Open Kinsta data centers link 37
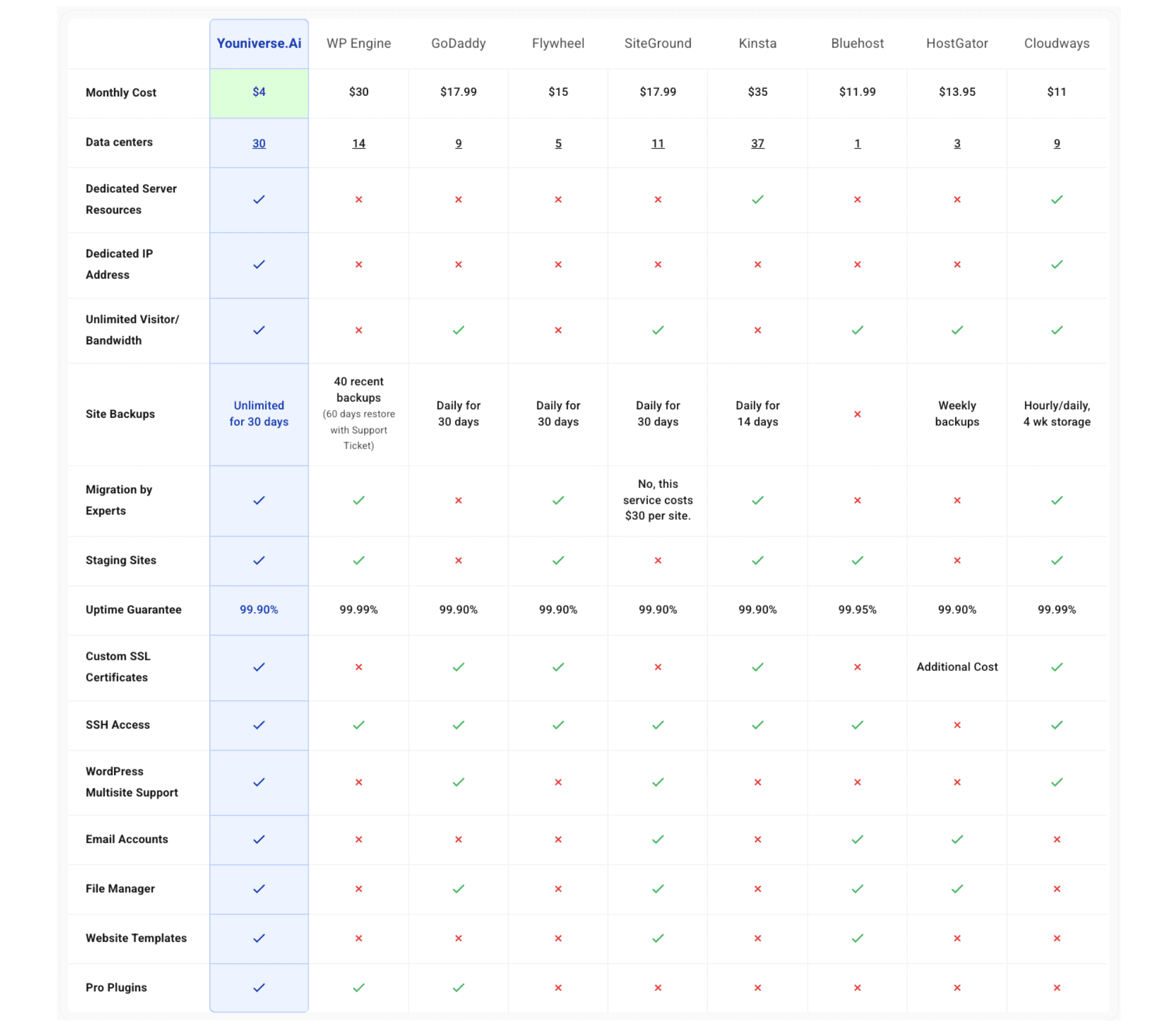The width and height of the screenshot is (1176, 1029). coord(757,143)
